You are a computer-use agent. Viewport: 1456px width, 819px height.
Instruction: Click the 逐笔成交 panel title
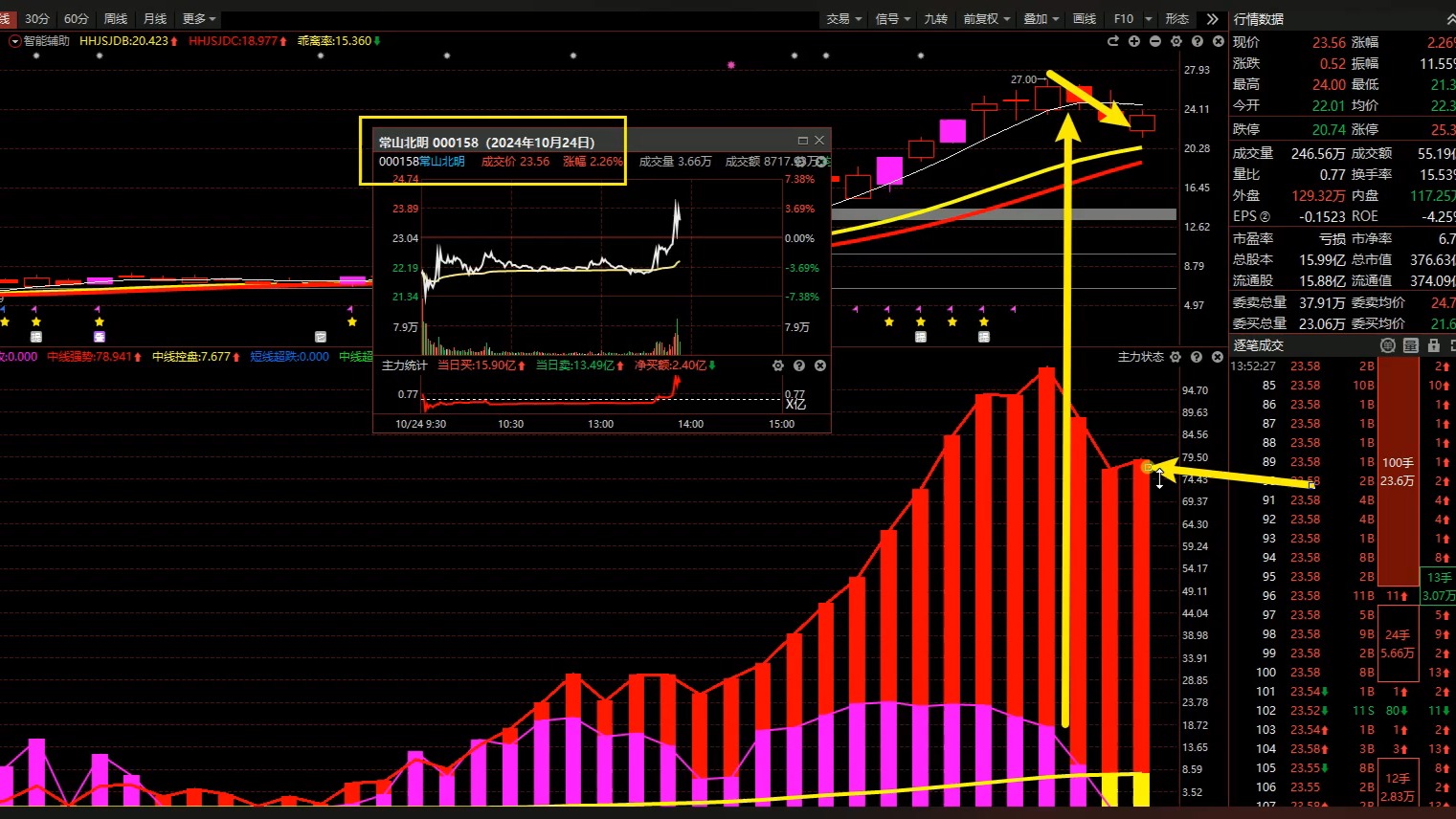(x=1259, y=345)
